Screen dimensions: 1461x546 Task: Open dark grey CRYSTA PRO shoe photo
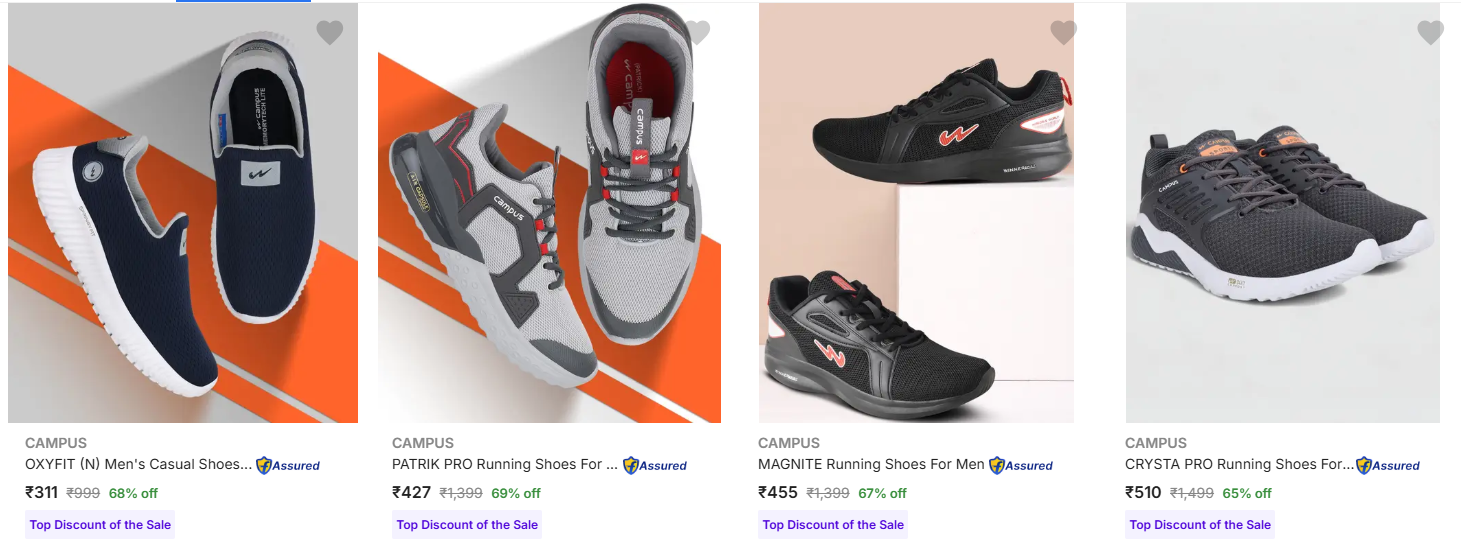(1282, 230)
